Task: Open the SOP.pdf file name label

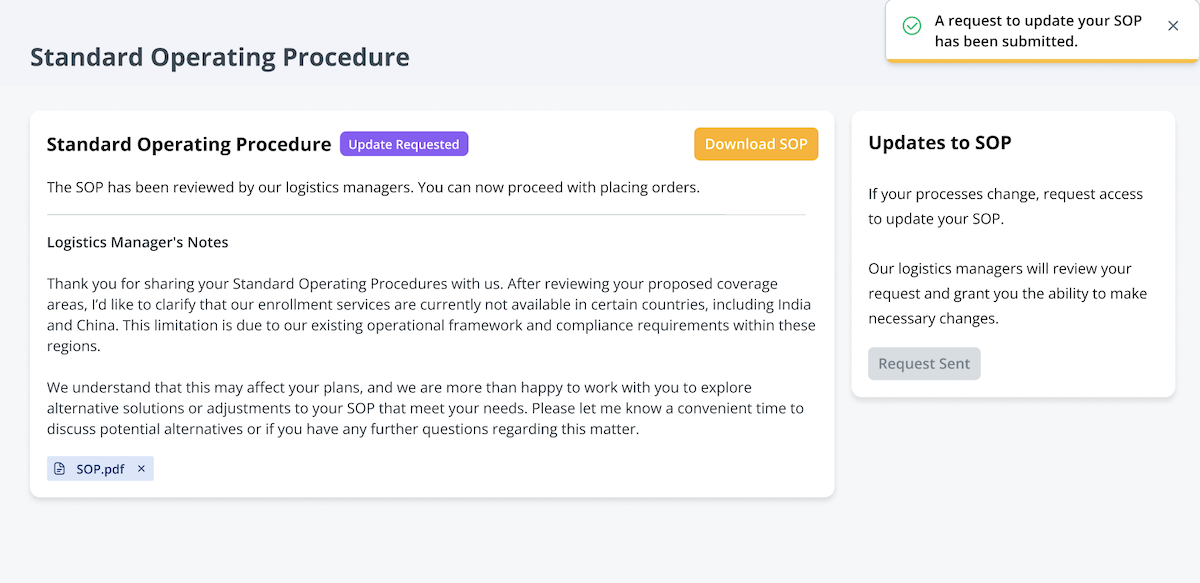Action: pos(100,469)
